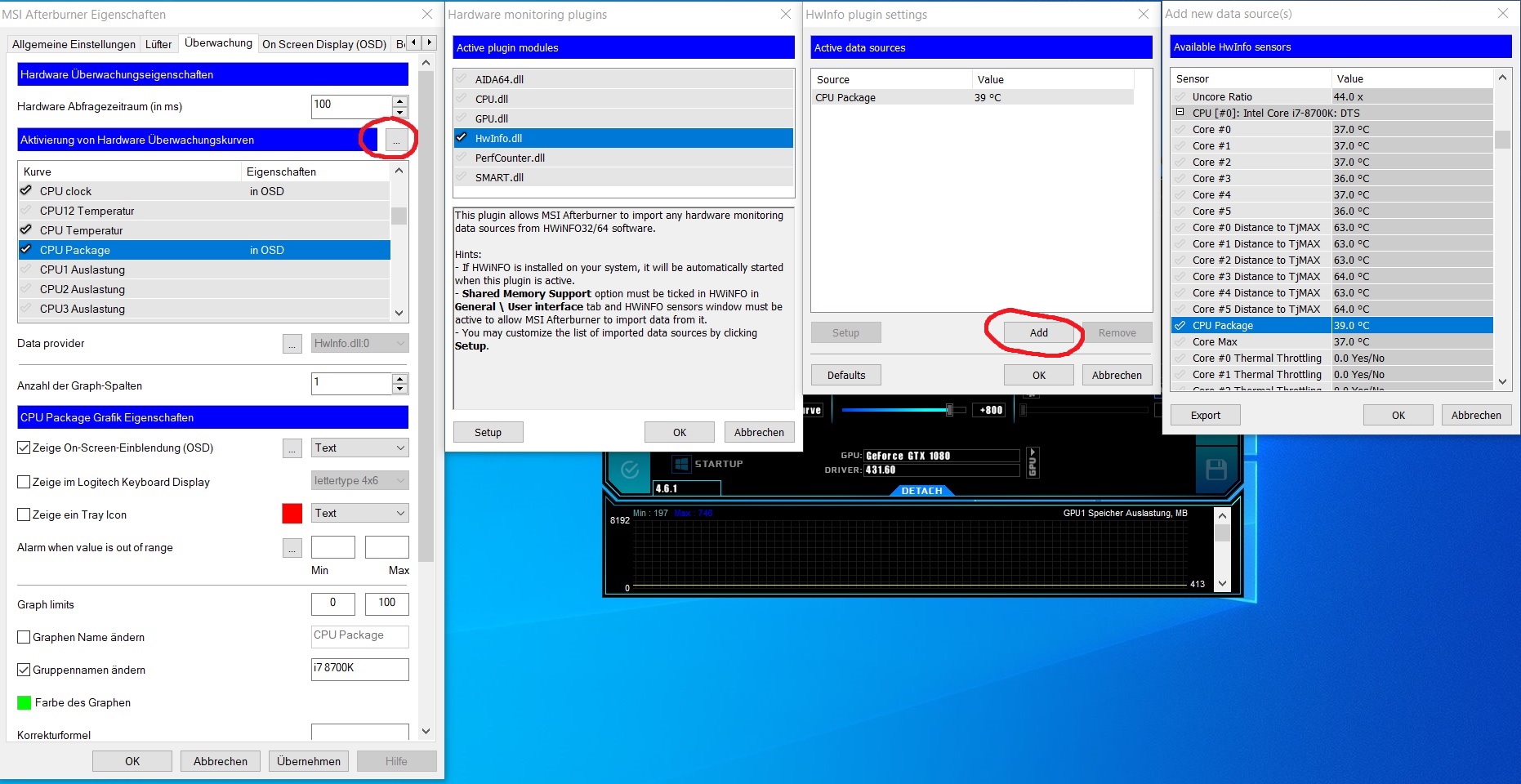Screen dimensions: 1521x784
Task: Collapse the CPU [#0] Intel Core i7-8700K group
Action: click(1180, 113)
